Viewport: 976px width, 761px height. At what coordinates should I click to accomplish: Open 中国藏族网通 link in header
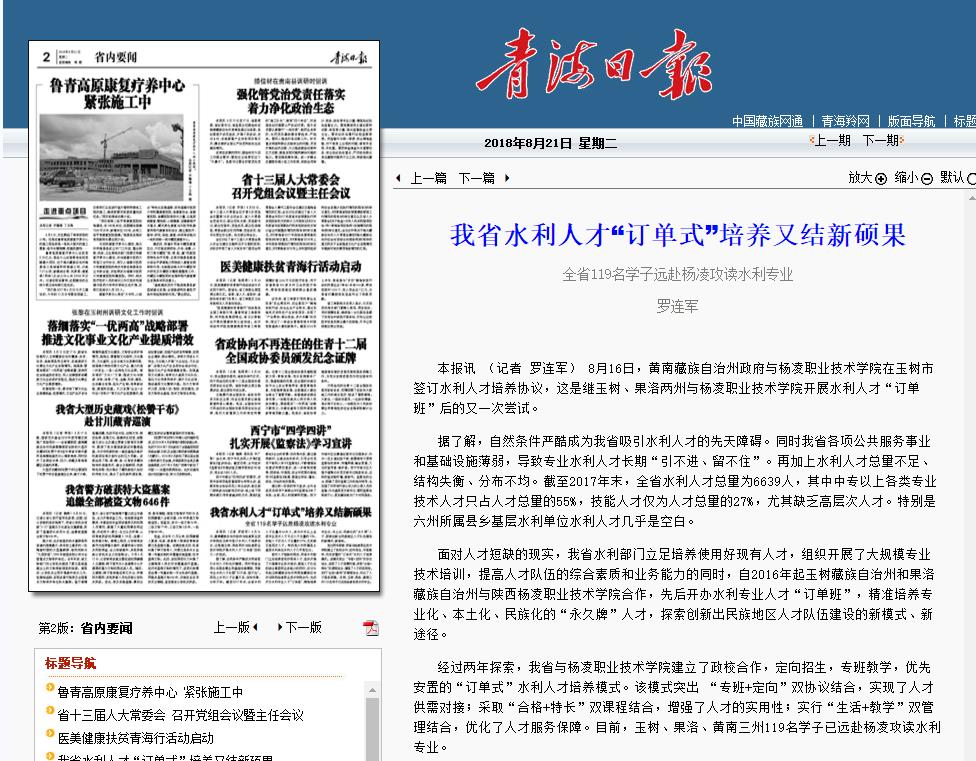click(x=767, y=121)
